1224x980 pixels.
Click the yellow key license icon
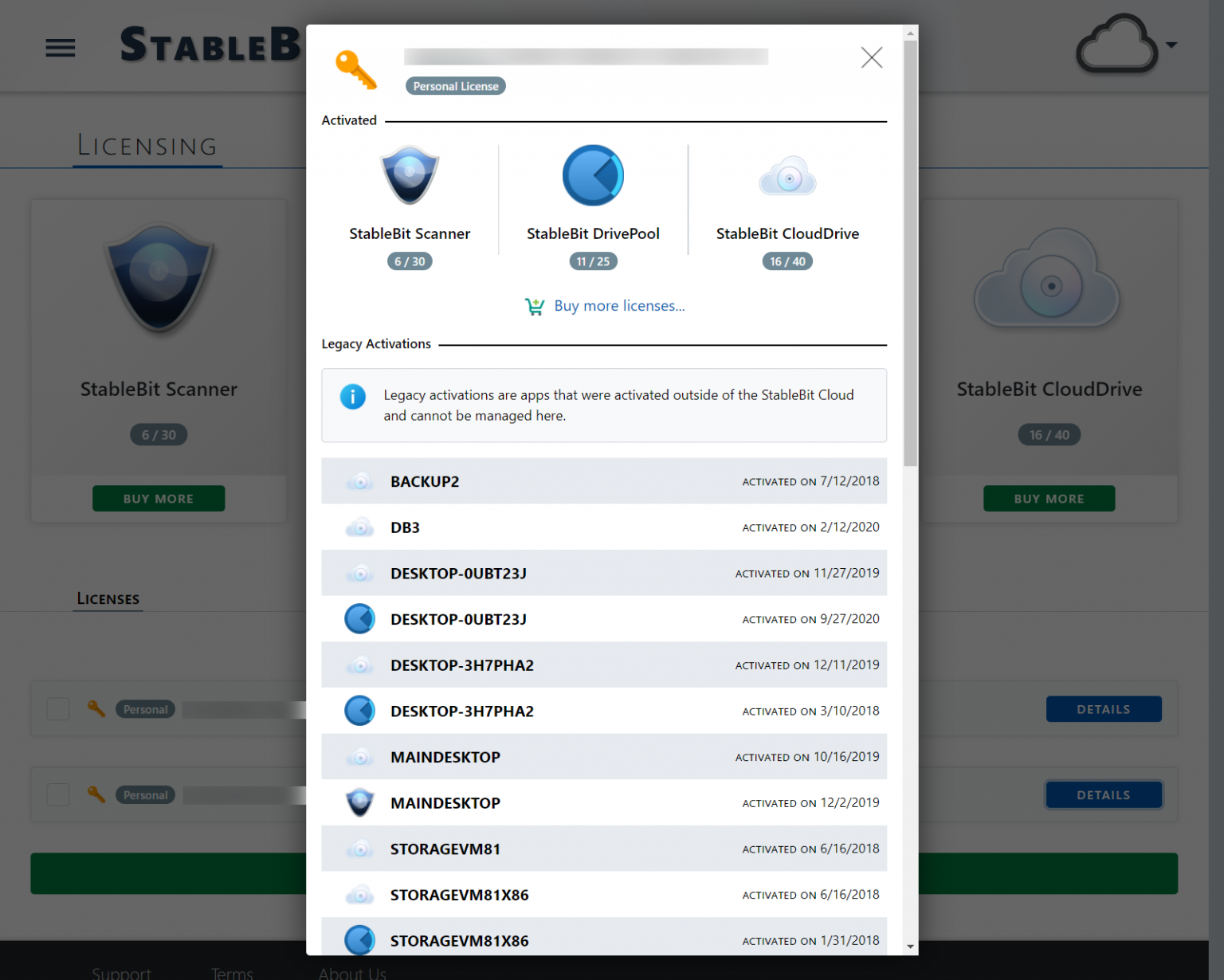click(355, 70)
